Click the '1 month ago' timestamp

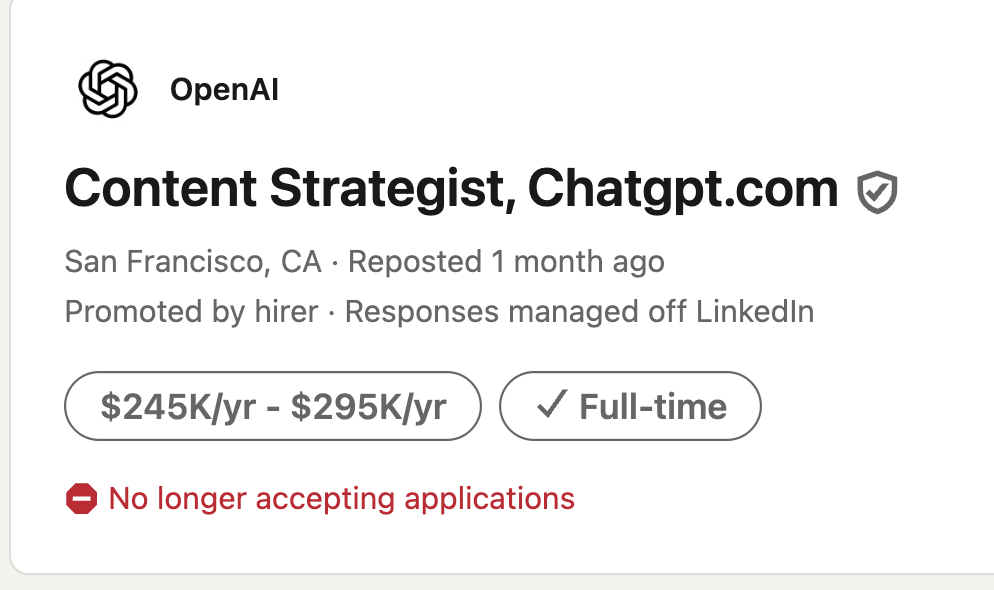(x=578, y=262)
